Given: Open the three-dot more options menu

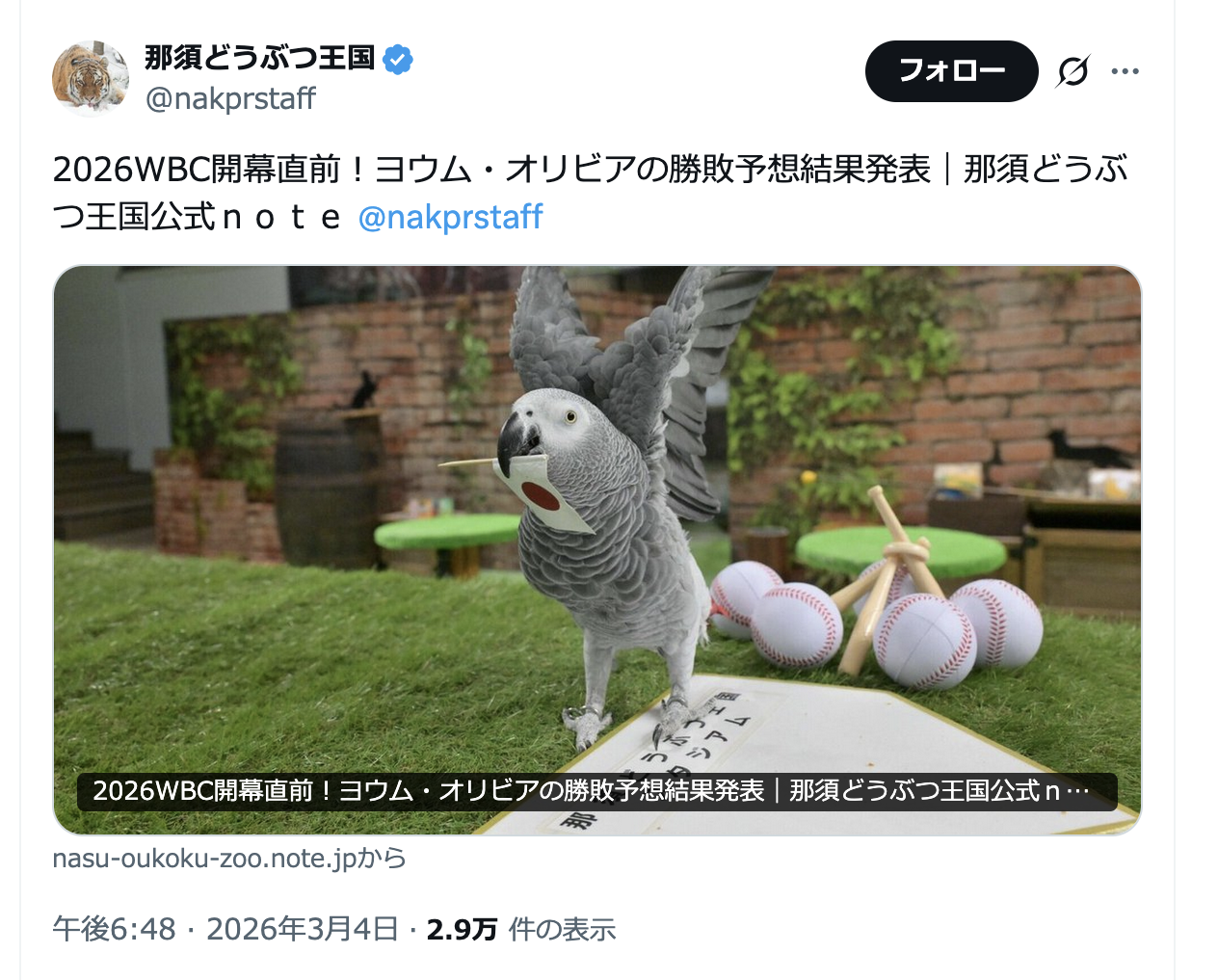Looking at the screenshot, I should 1125,71.
